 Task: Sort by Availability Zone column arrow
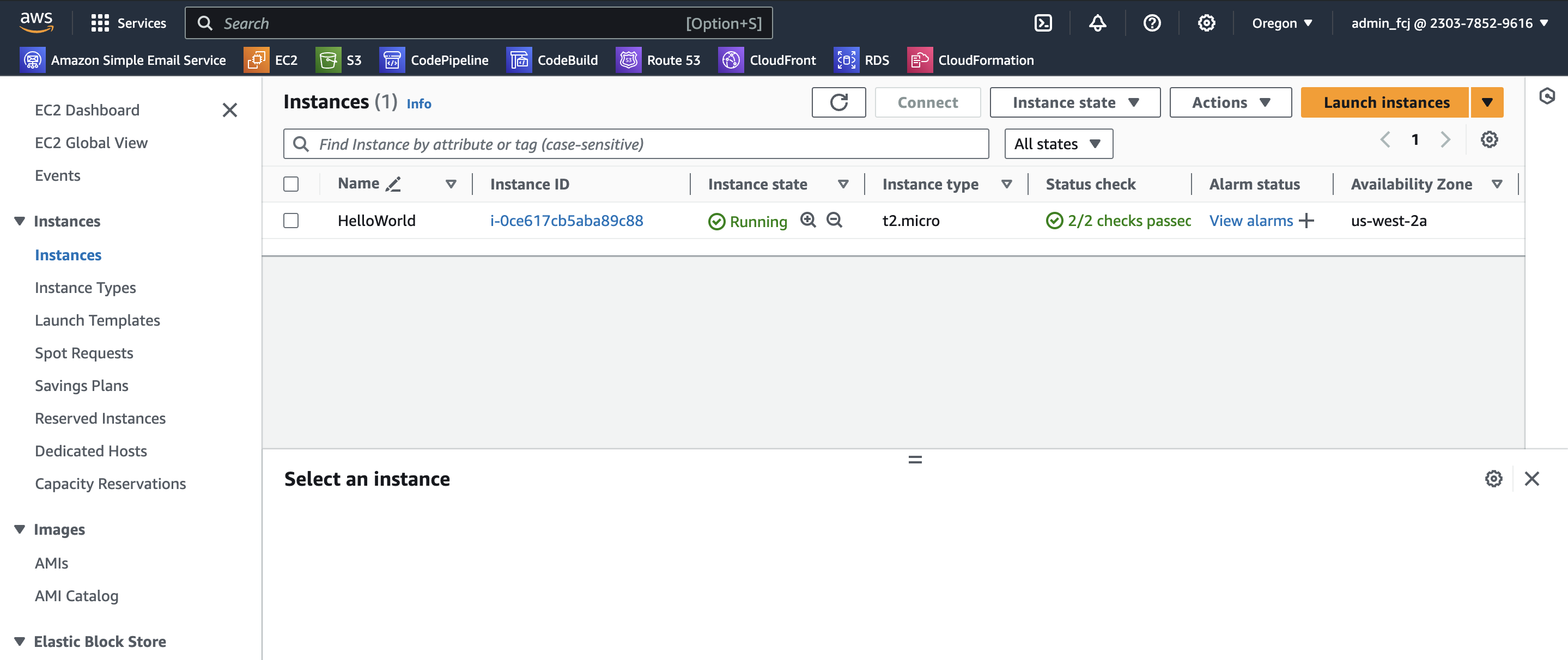click(1496, 184)
